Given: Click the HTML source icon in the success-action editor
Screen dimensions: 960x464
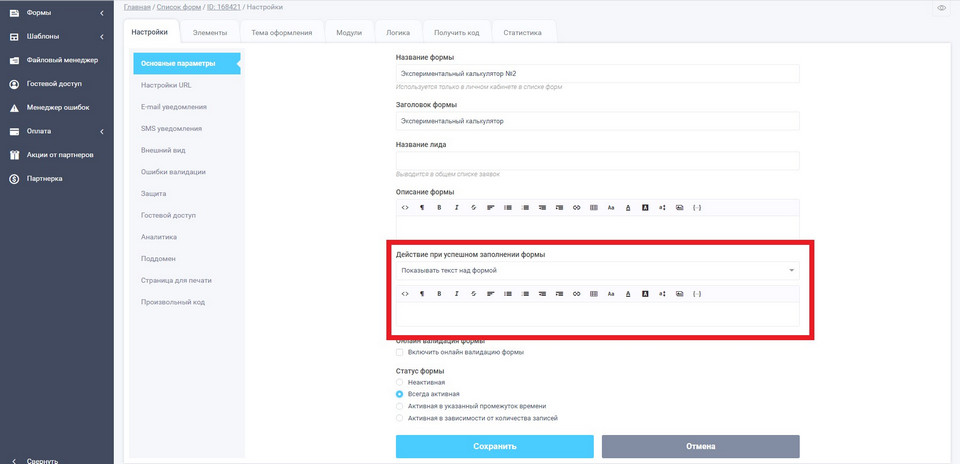Looking at the screenshot, I should 405,294.
